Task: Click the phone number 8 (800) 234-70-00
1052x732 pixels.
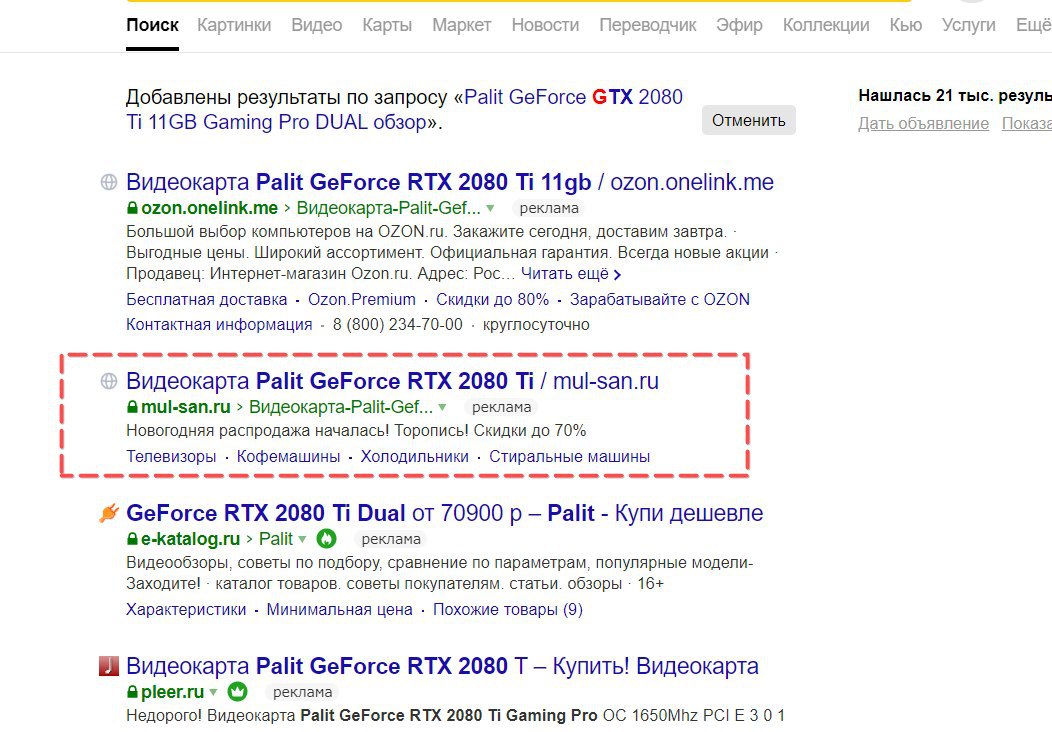Action: 398,325
